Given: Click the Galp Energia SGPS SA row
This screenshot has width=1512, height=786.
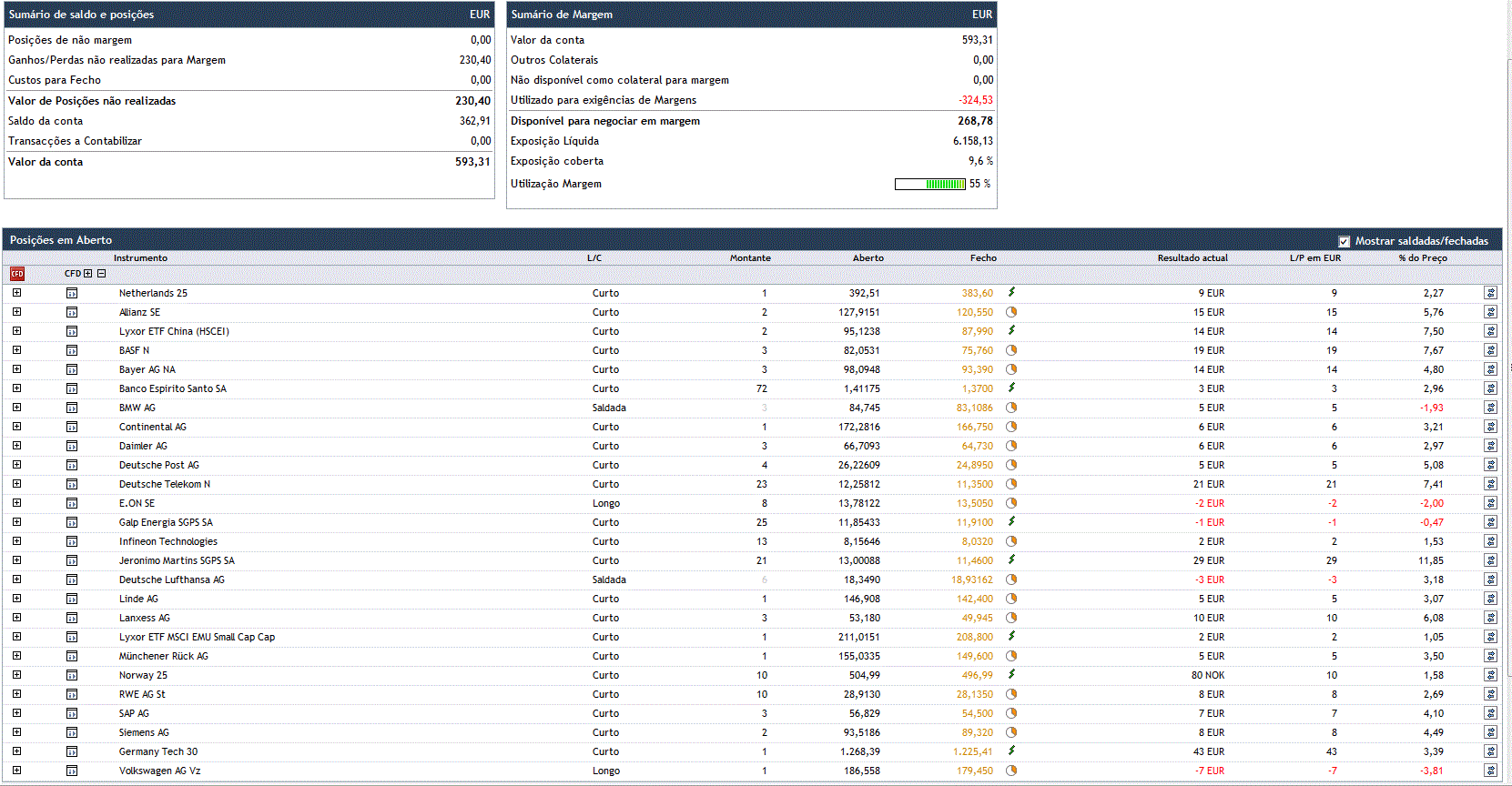Looking at the screenshot, I should point(166,522).
